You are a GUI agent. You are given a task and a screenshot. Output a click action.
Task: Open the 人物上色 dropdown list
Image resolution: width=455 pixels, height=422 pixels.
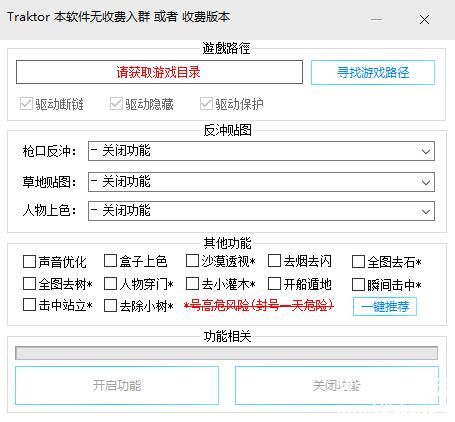pyautogui.click(x=261, y=211)
